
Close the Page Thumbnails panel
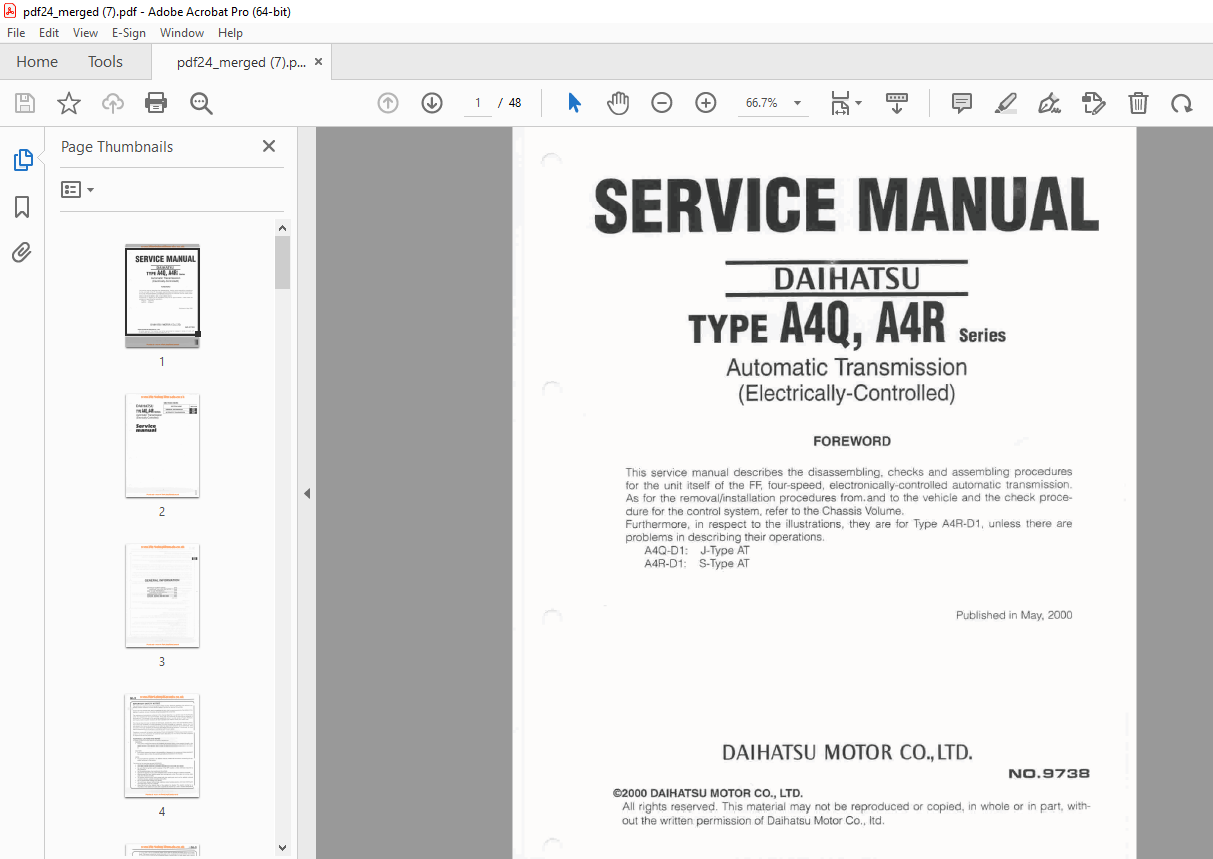tap(269, 146)
